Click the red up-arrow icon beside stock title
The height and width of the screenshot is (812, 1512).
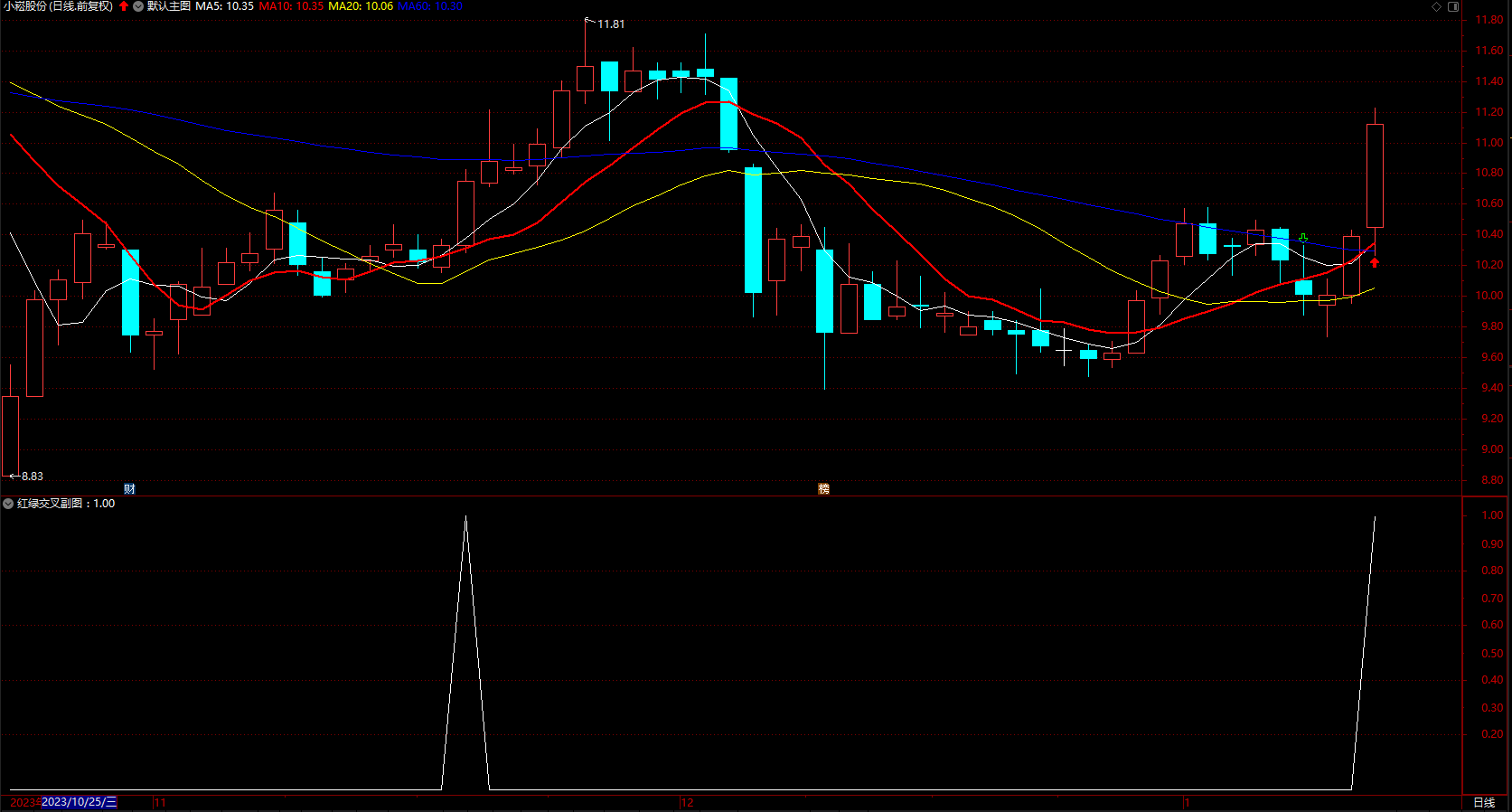tap(124, 6)
